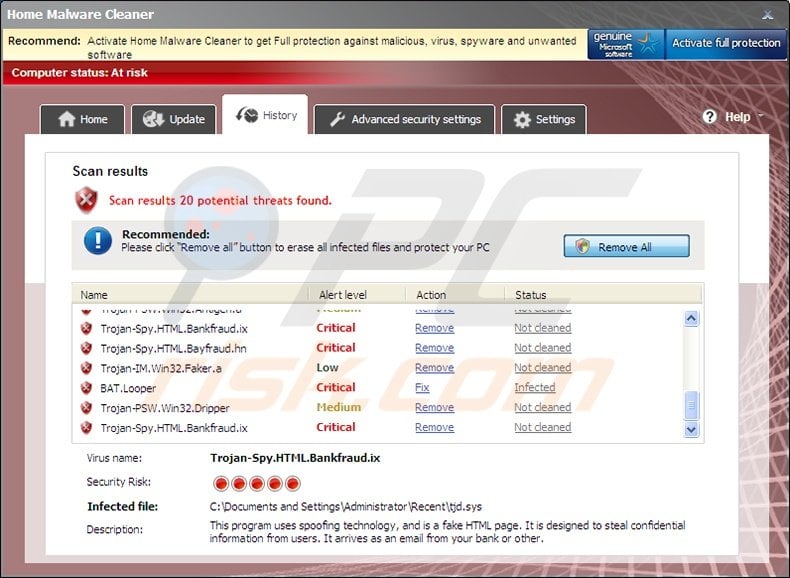Select the Trojan-IM.Win32.Faker.a row name
790x578 pixels.
click(x=161, y=368)
